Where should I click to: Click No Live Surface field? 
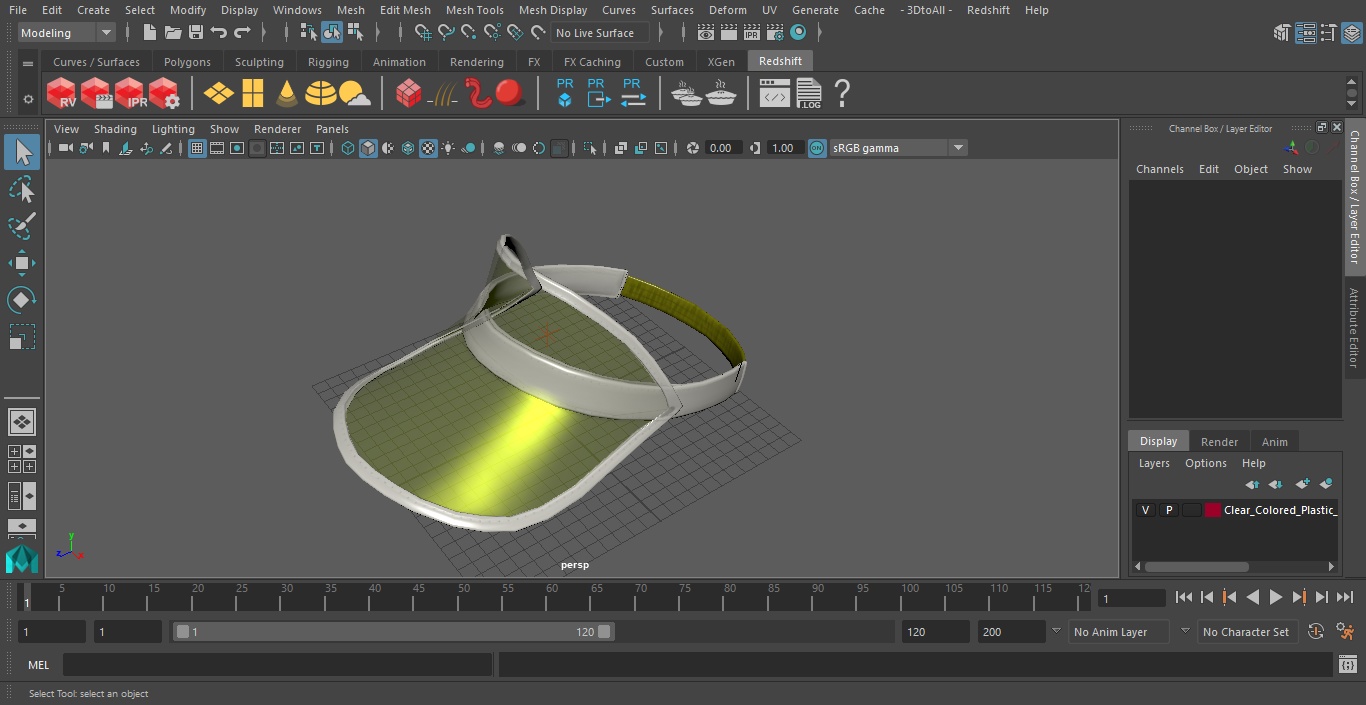tap(600, 33)
